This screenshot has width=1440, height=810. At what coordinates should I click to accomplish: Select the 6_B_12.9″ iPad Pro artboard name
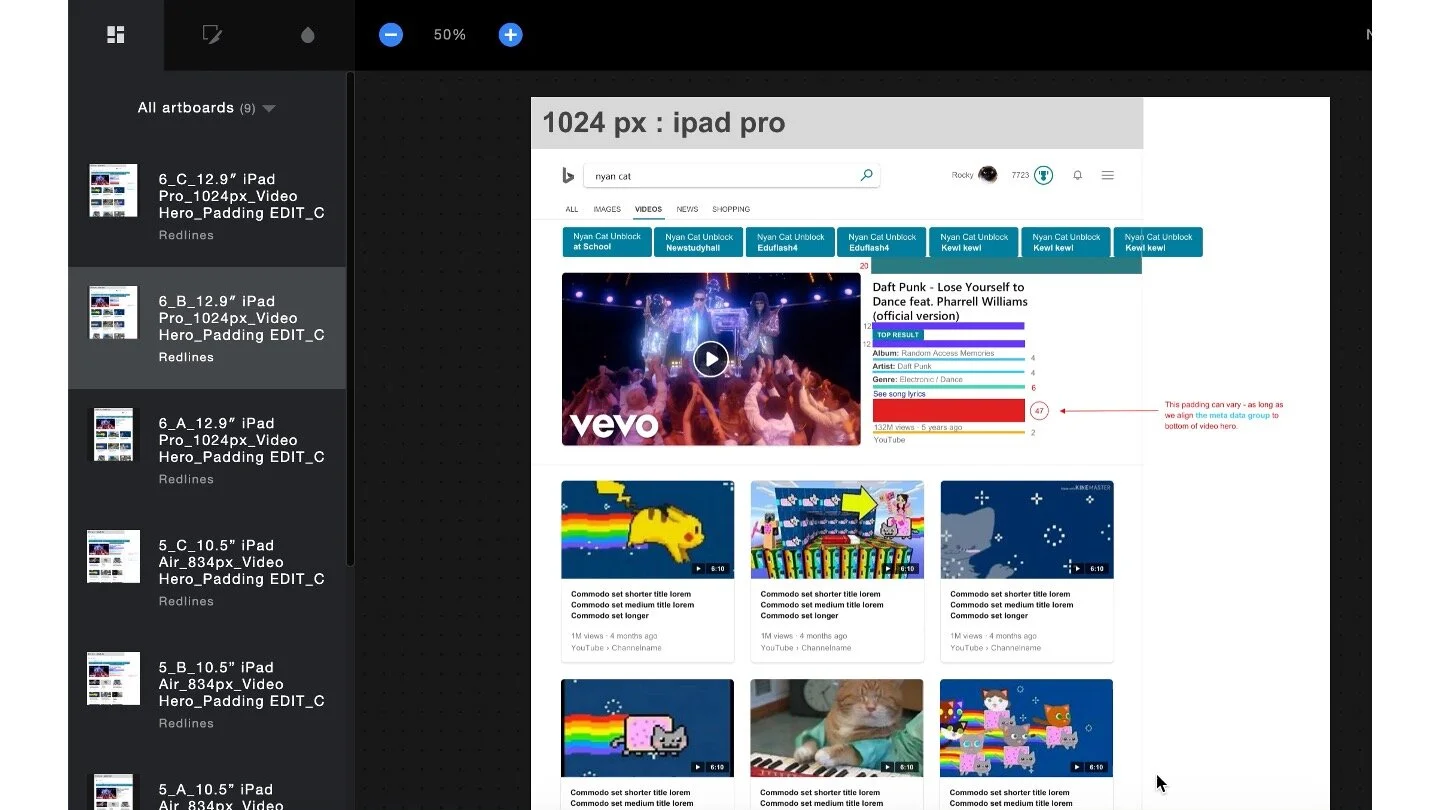coord(241,318)
